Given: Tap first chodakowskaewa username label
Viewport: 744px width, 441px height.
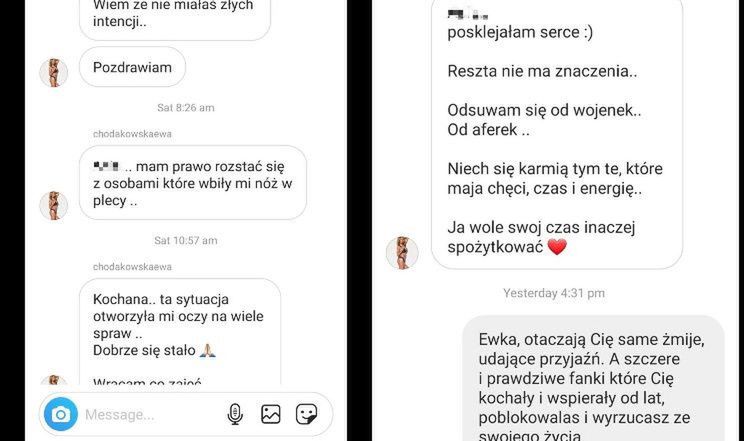Looking at the screenshot, I should click(132, 134).
